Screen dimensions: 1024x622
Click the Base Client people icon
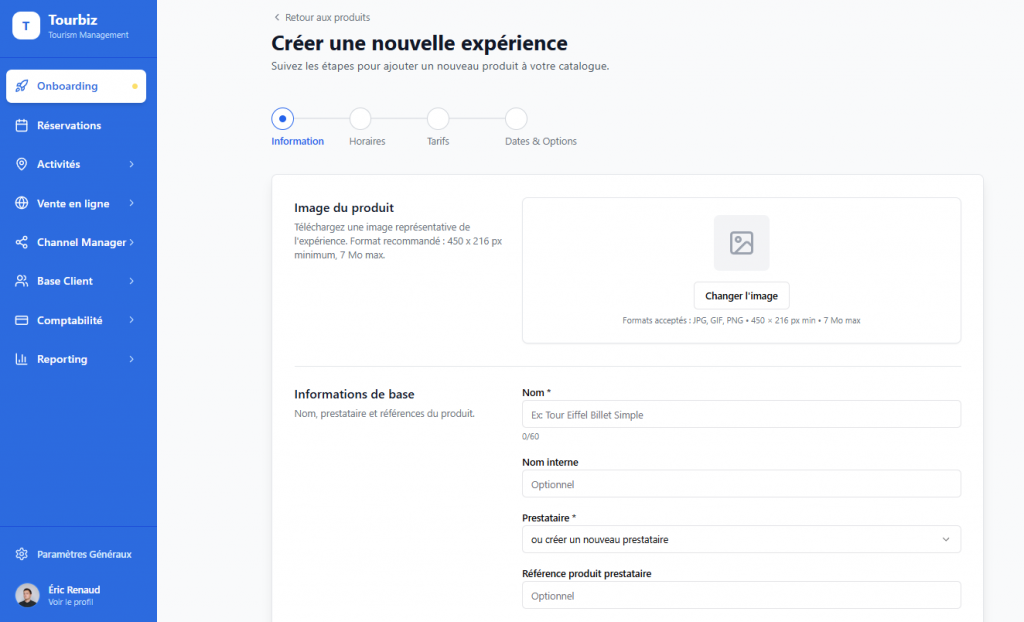(22, 281)
